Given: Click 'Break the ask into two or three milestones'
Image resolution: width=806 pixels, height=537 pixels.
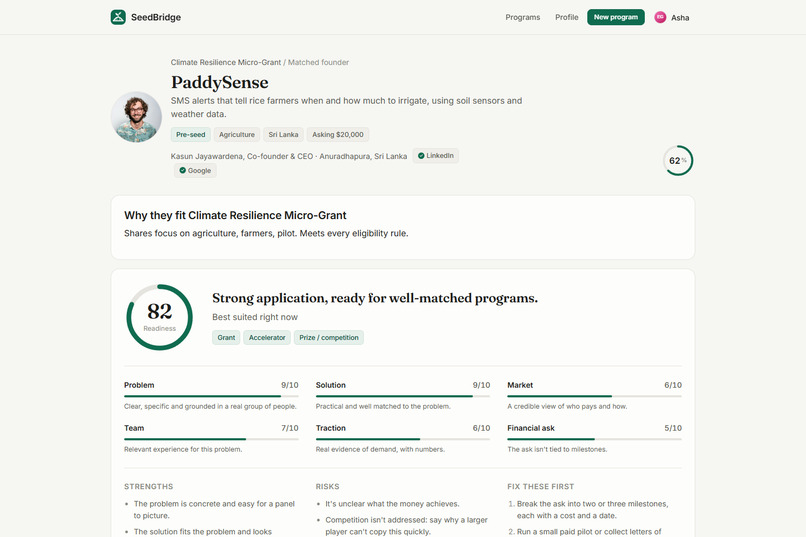Looking at the screenshot, I should (x=592, y=510).
